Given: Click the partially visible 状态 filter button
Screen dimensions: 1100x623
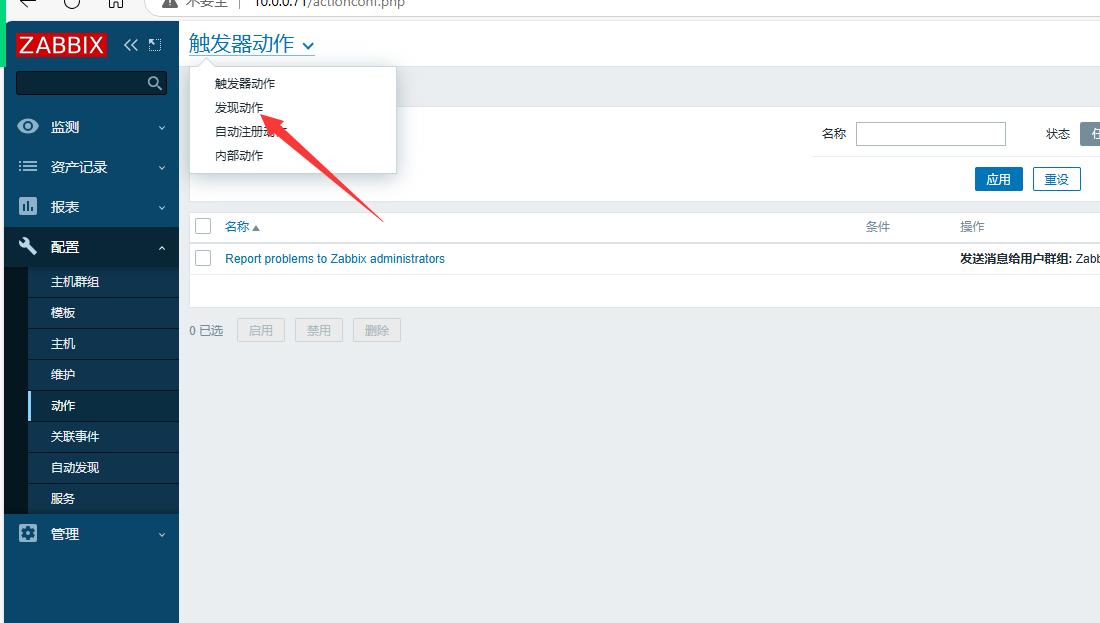Looking at the screenshot, I should (1090, 133).
